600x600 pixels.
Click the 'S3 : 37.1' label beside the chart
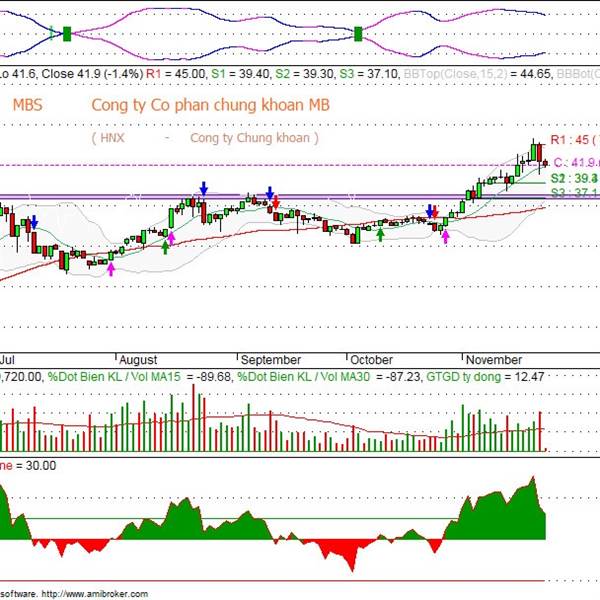[574, 192]
